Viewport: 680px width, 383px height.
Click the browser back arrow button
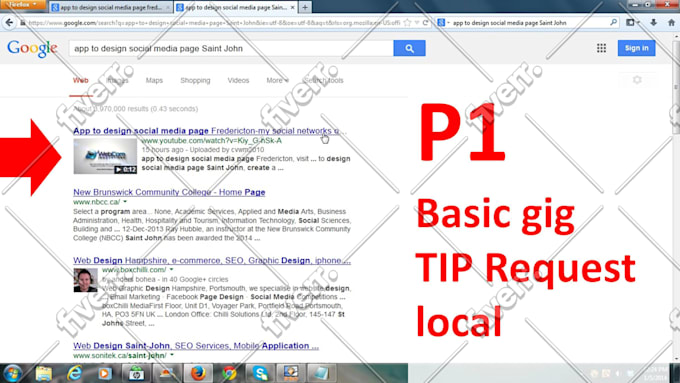click(9, 23)
